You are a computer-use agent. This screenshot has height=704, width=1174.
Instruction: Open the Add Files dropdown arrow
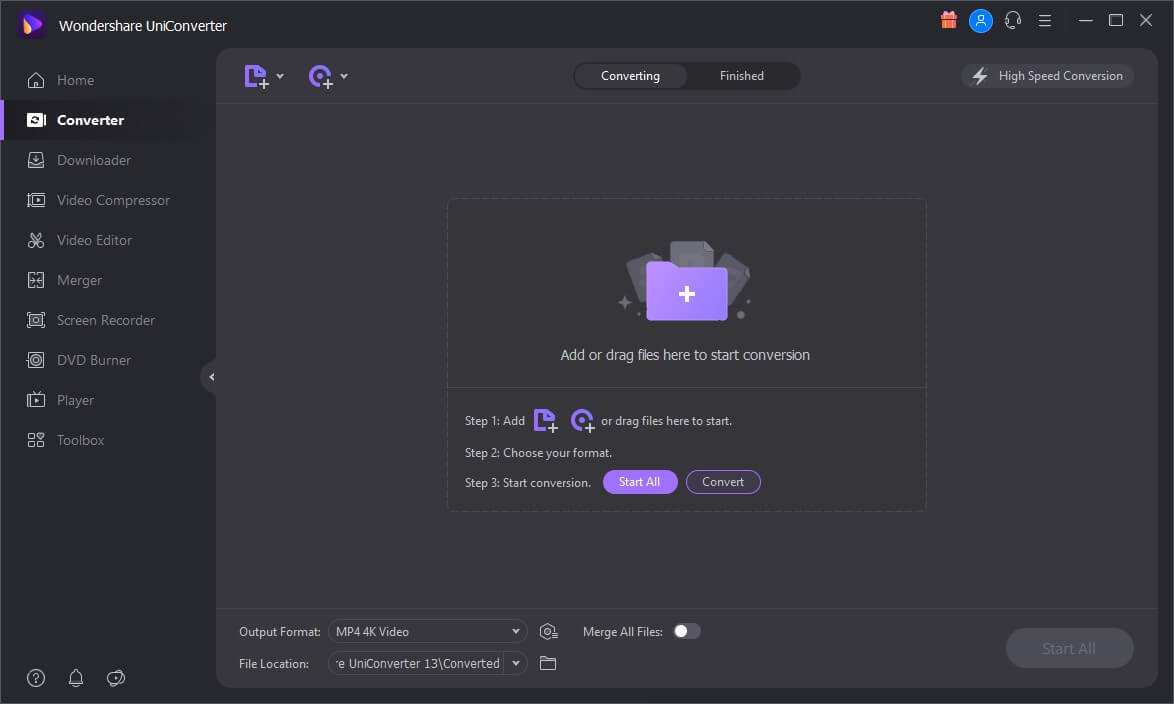tap(280, 76)
